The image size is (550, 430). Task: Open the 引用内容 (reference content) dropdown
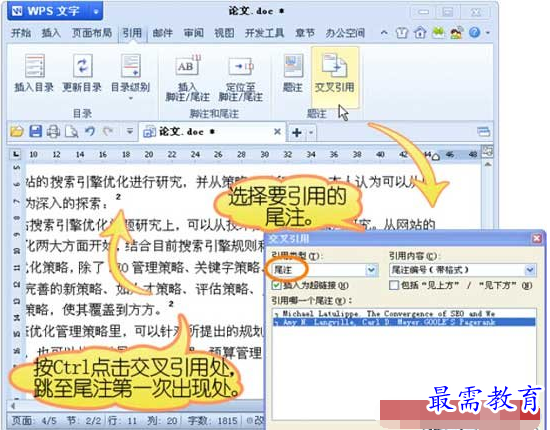point(530,270)
